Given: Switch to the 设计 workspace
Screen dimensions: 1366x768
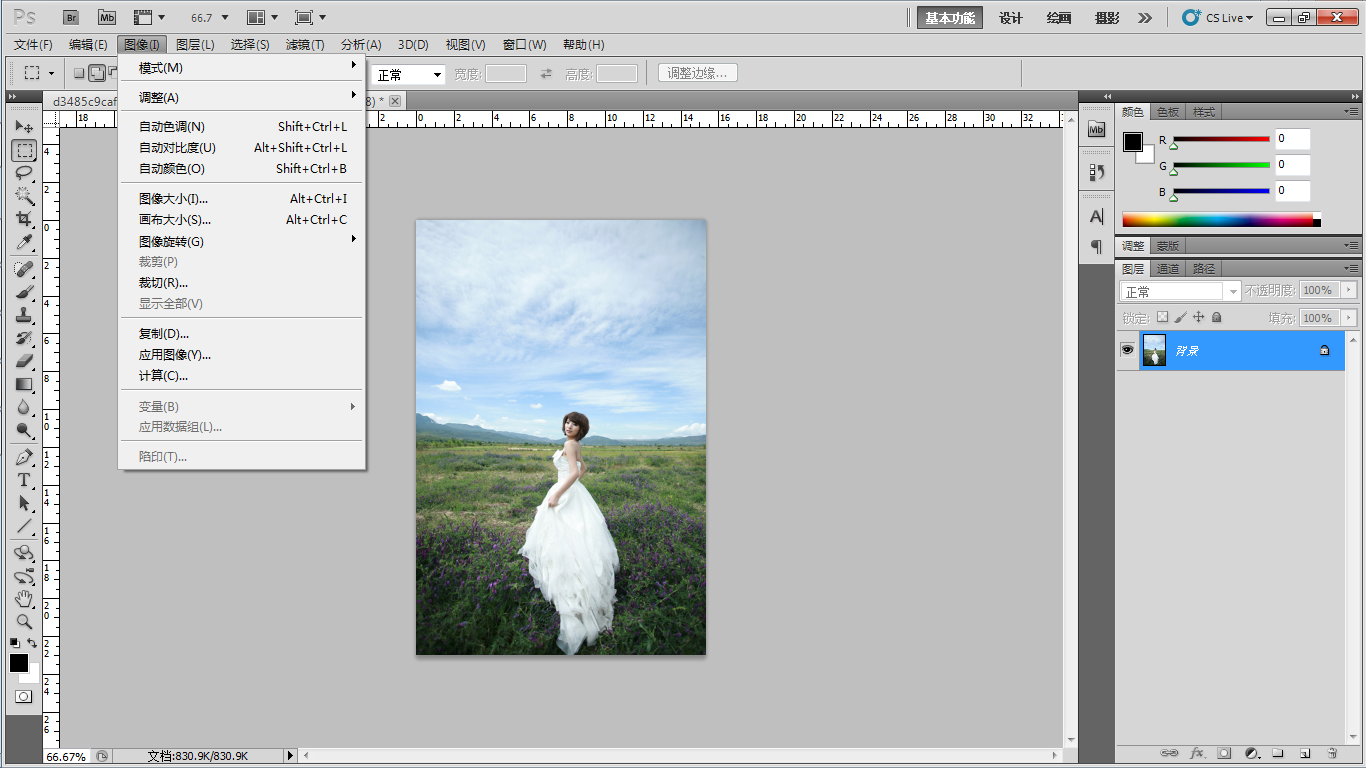Looking at the screenshot, I should [1010, 18].
